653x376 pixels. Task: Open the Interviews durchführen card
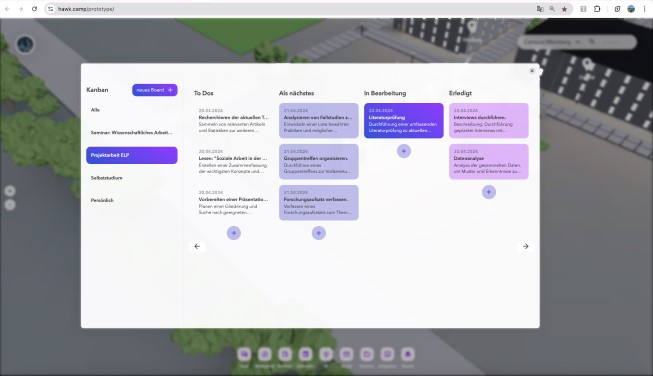click(489, 121)
